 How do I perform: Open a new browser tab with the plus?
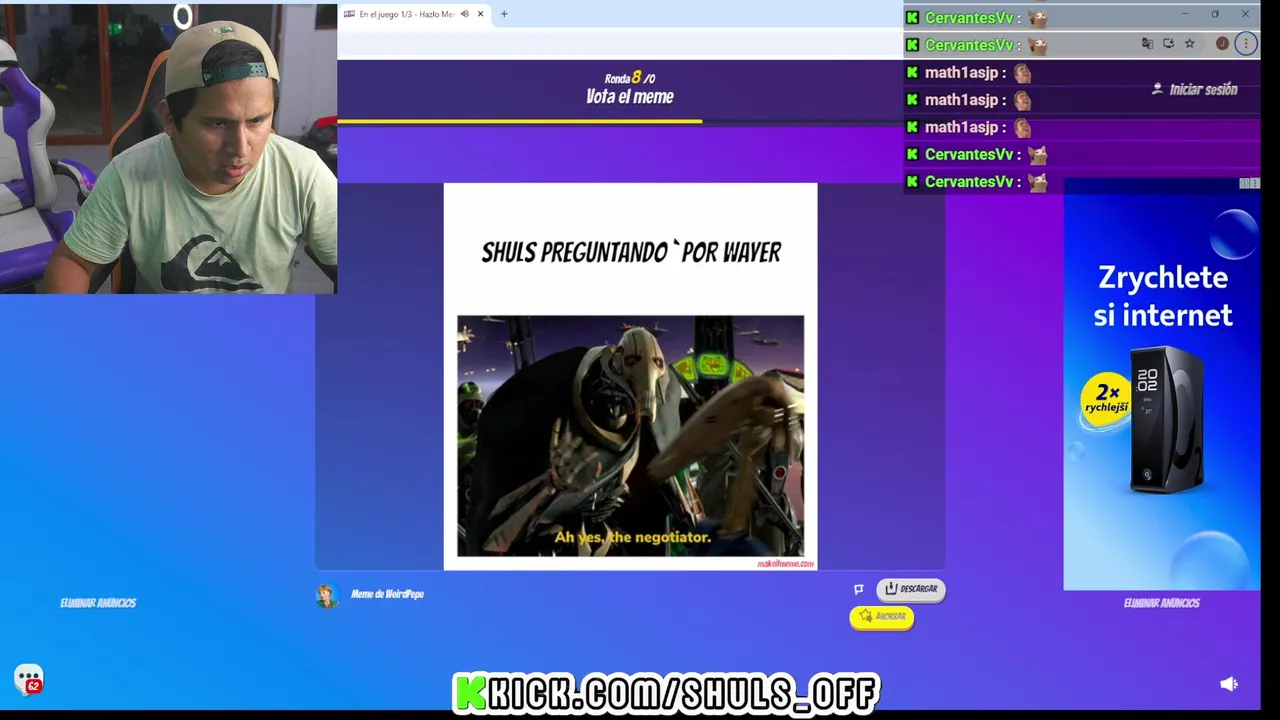[504, 14]
